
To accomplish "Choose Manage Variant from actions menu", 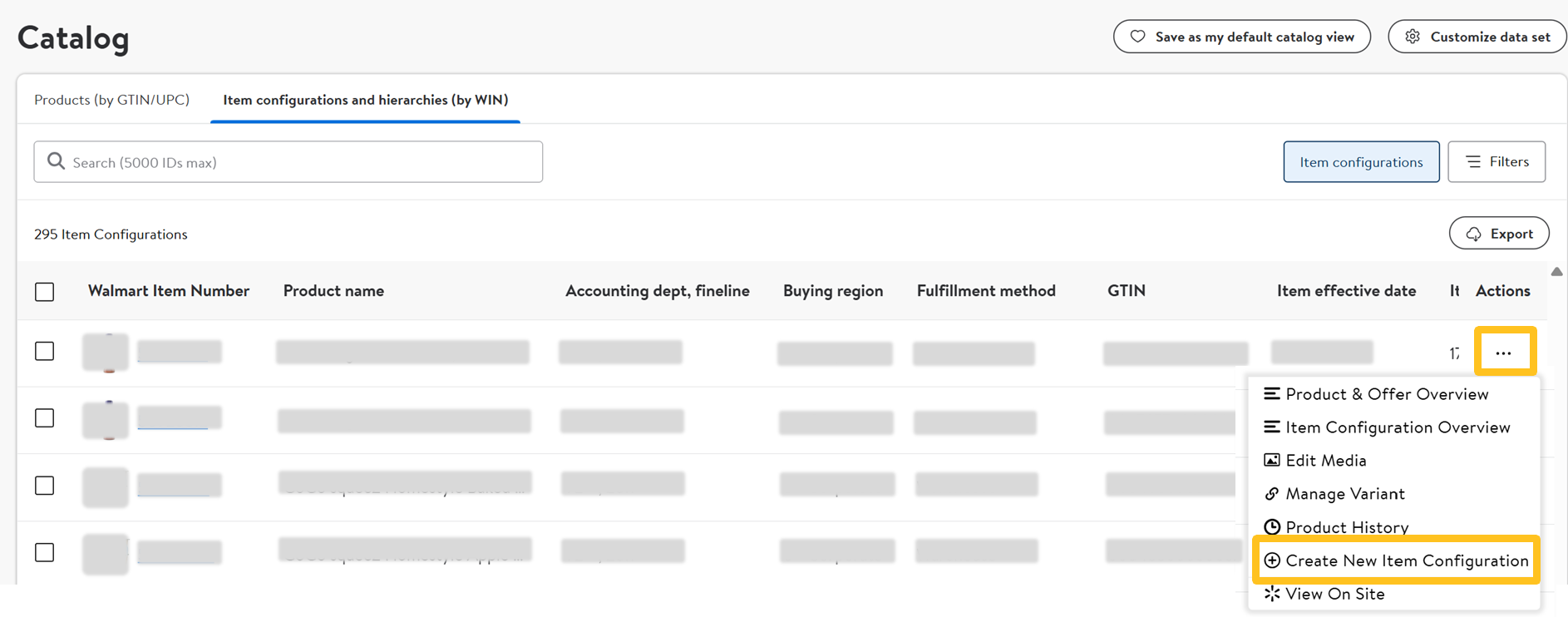I will 1344,494.
